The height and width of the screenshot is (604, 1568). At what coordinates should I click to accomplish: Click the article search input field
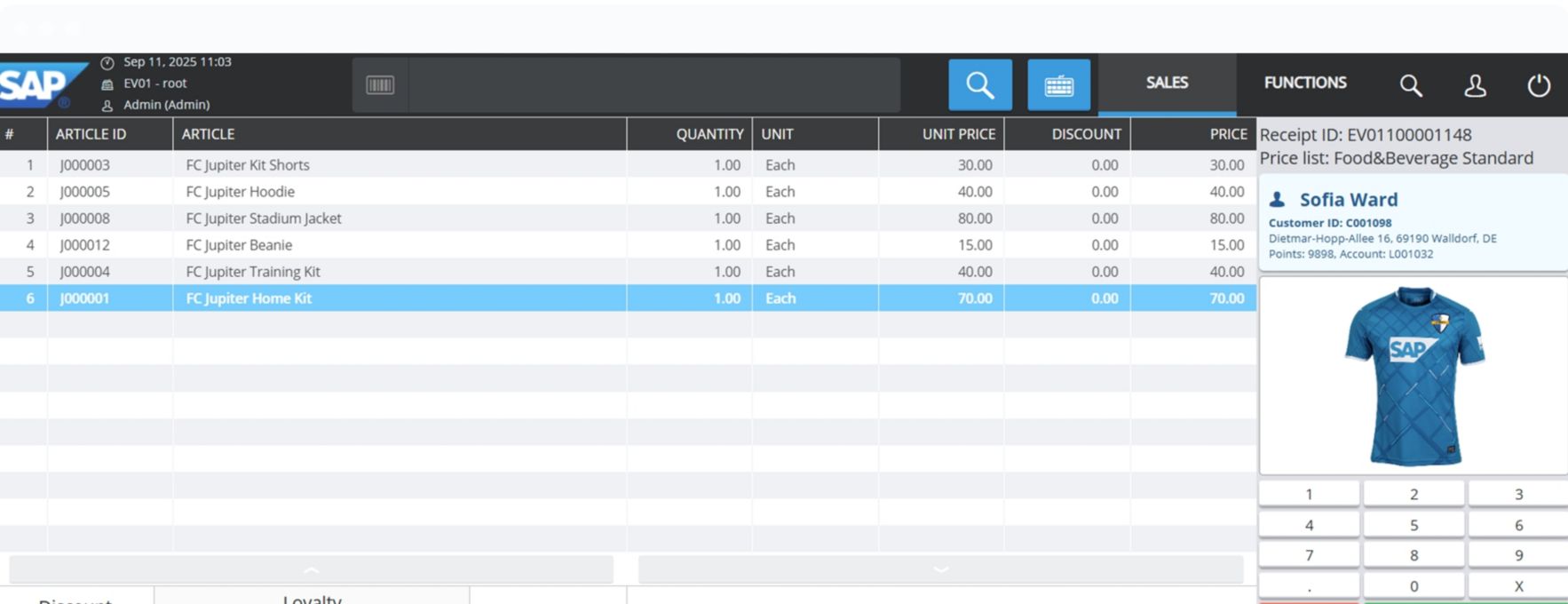click(653, 85)
